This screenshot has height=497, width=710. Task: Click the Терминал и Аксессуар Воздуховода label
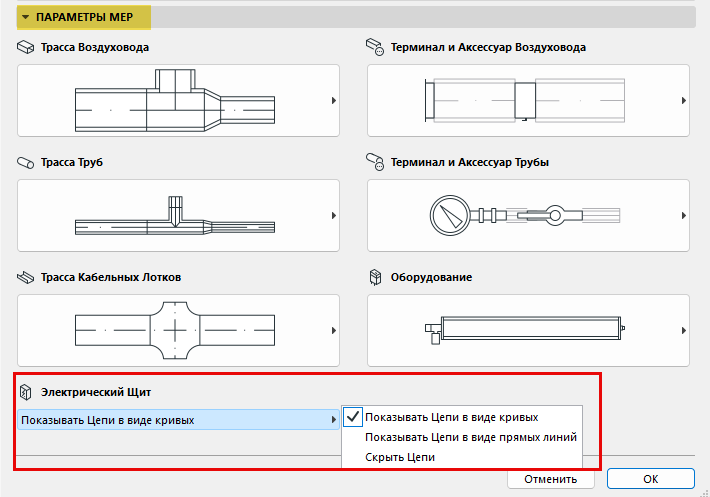click(488, 48)
